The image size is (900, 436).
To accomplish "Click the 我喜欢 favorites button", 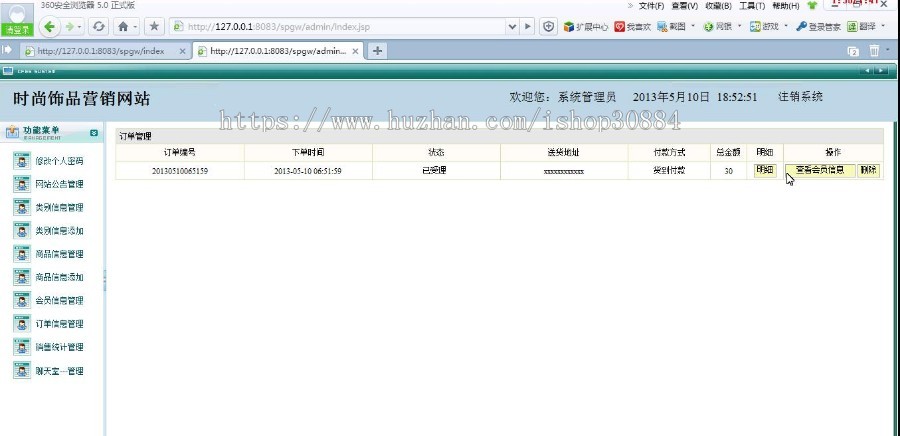I will point(633,26).
